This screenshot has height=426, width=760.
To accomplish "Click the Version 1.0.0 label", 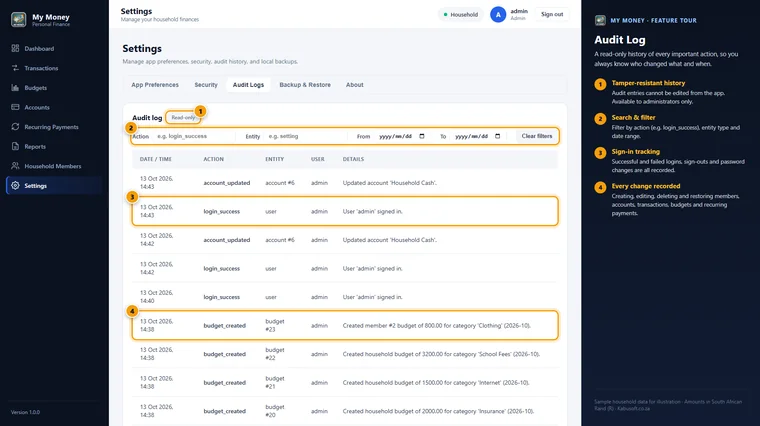I will click(25, 412).
